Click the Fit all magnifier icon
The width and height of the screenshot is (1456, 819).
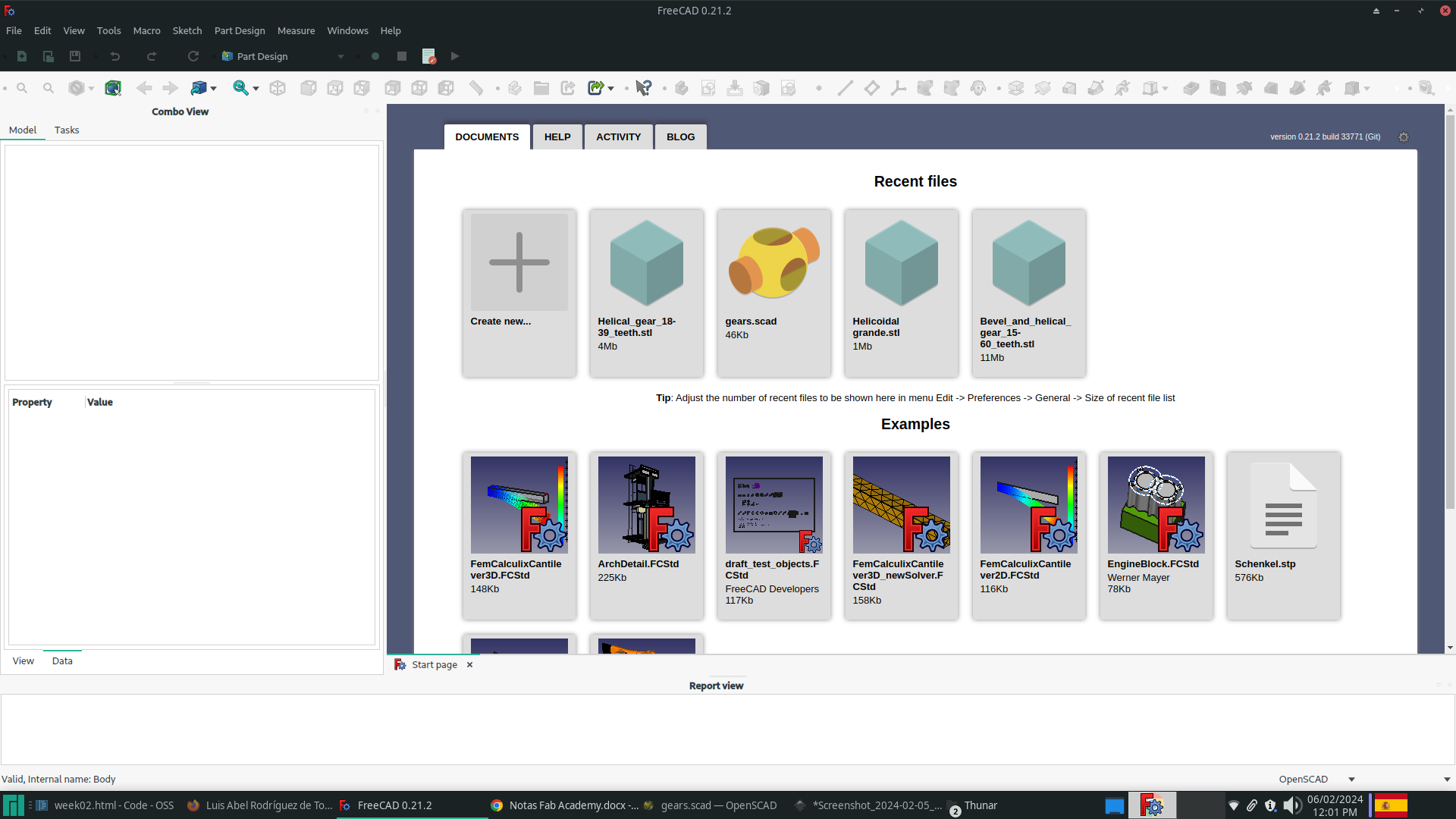(22, 88)
